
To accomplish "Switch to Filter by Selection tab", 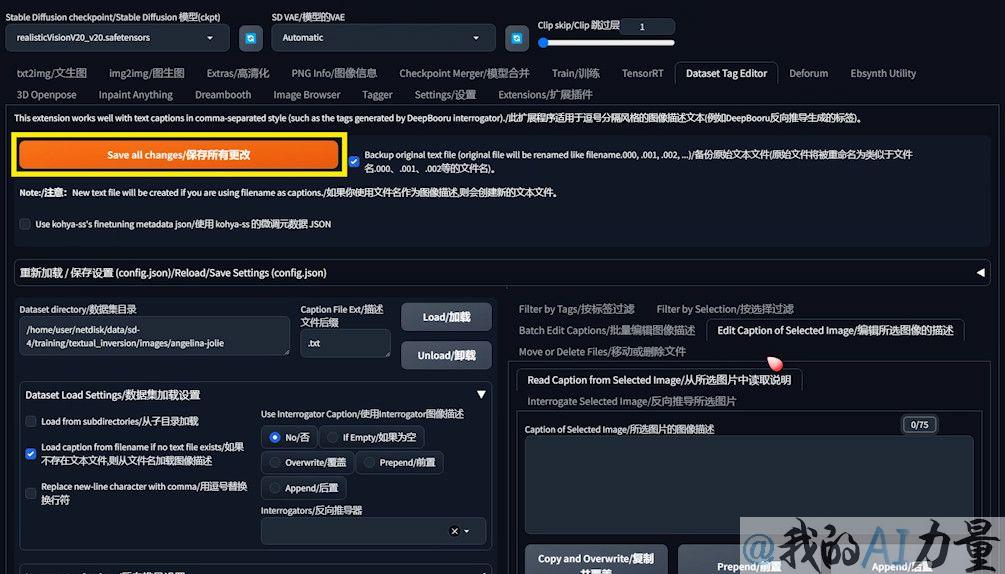I will (x=725, y=309).
